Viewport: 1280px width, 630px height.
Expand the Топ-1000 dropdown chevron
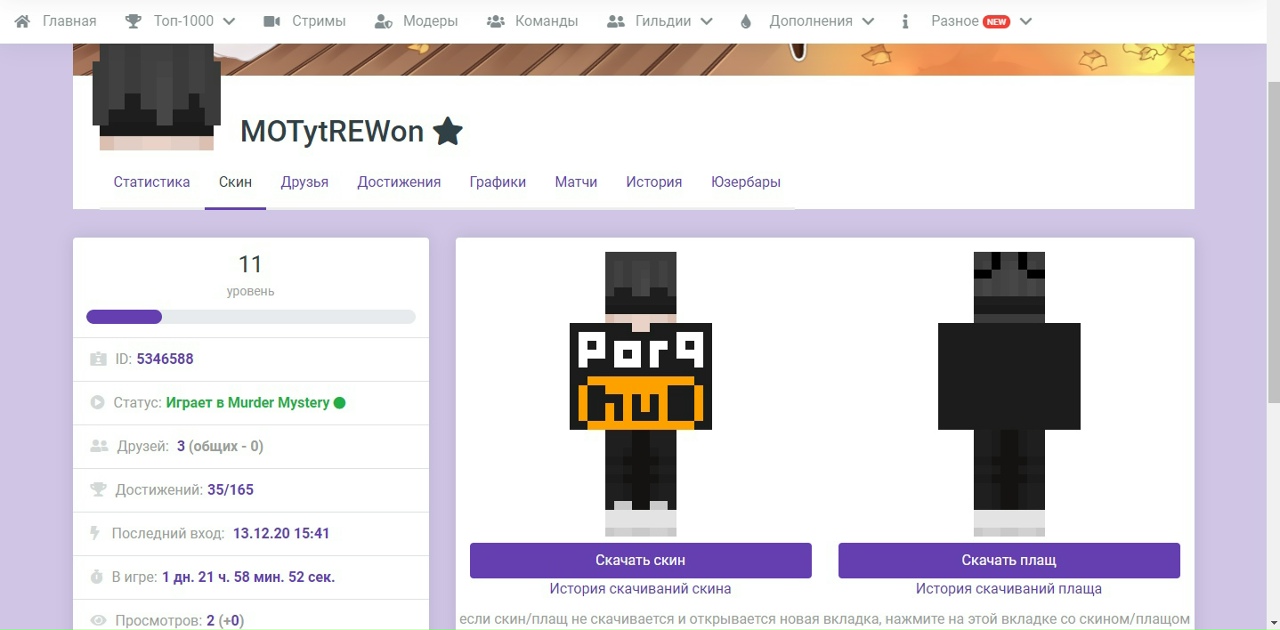pos(229,21)
